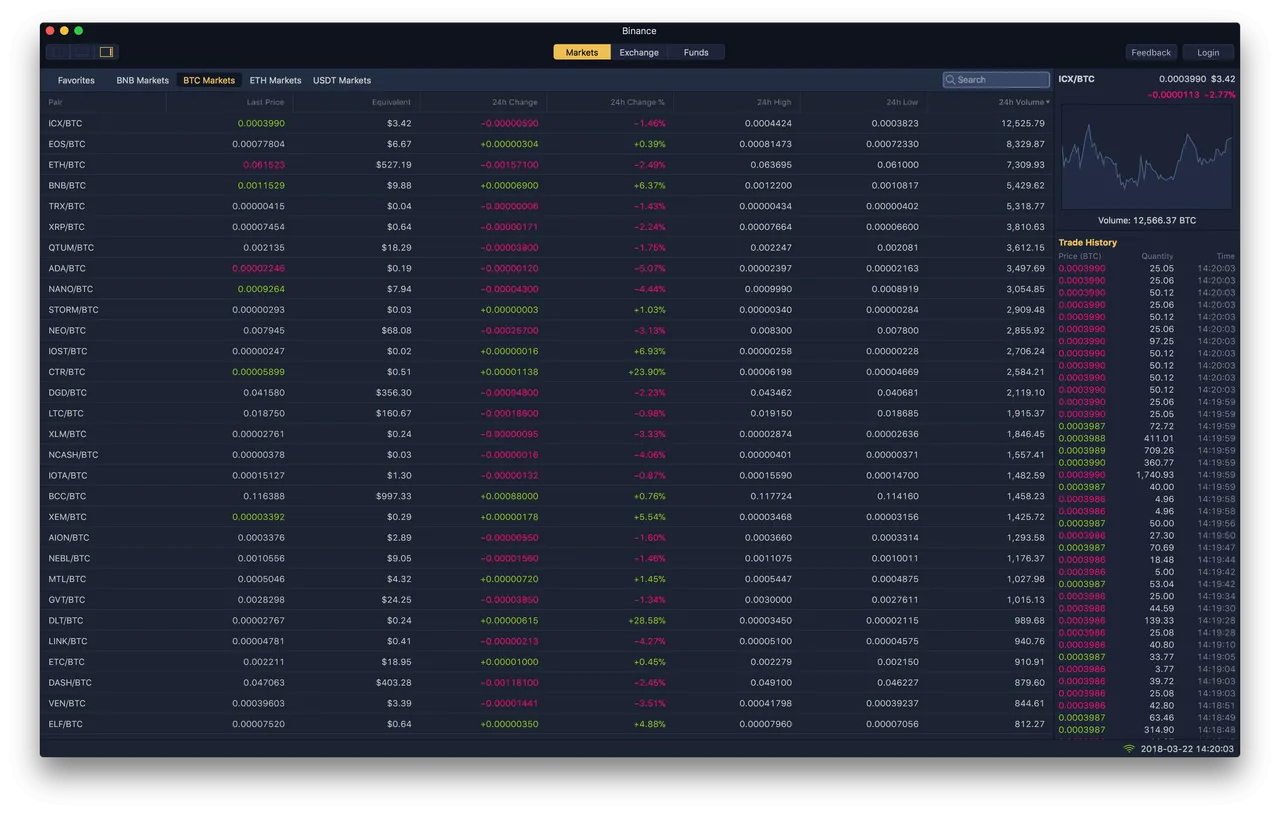Select the XRP/BTC pair row
Image resolution: width=1280 pixels, height=814 pixels.
click(x=546, y=227)
